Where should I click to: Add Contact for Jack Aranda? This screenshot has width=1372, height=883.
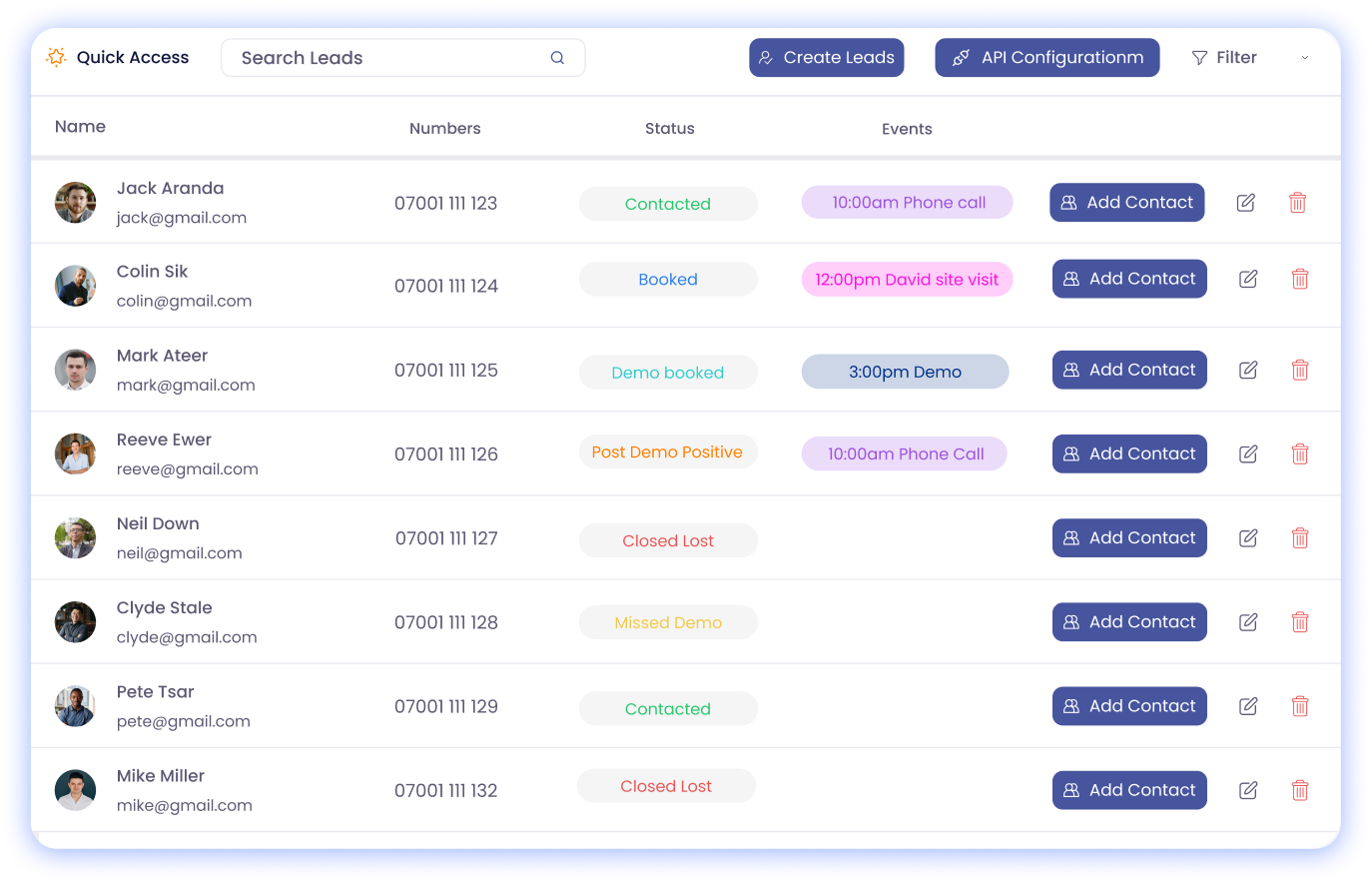[x=1126, y=203]
